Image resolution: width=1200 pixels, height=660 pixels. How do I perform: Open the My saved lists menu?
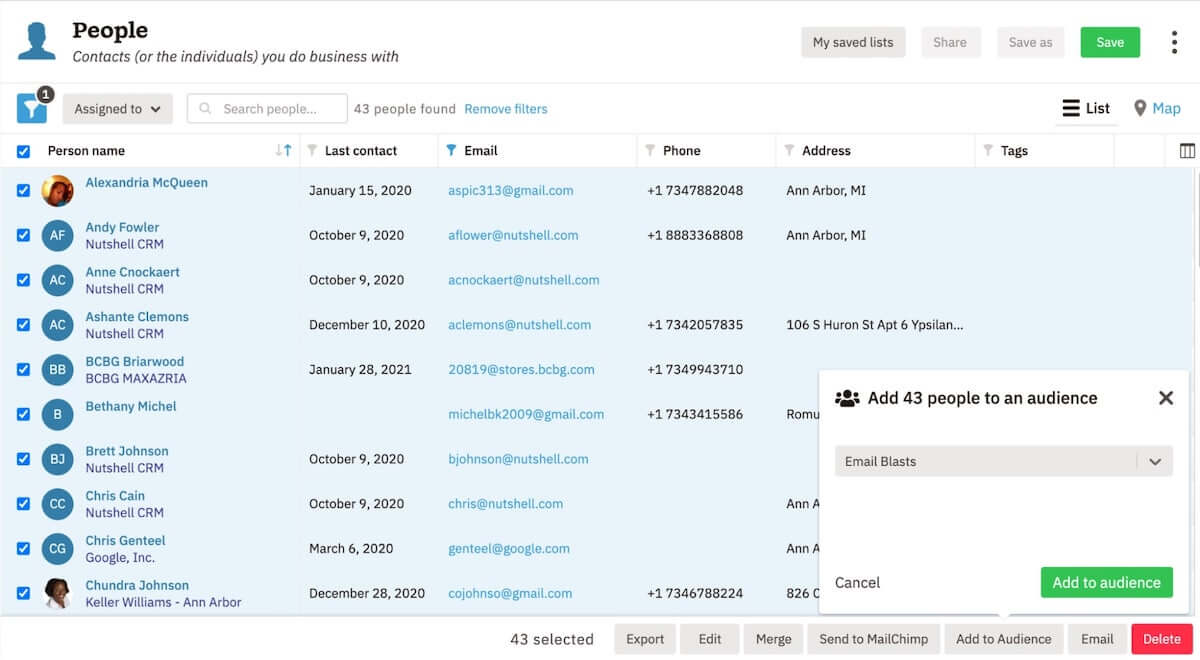pos(853,42)
